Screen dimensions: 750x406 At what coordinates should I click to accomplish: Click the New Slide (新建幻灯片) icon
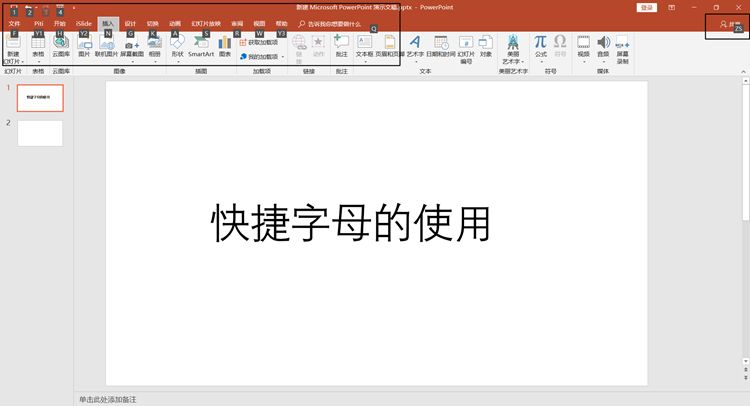13,43
